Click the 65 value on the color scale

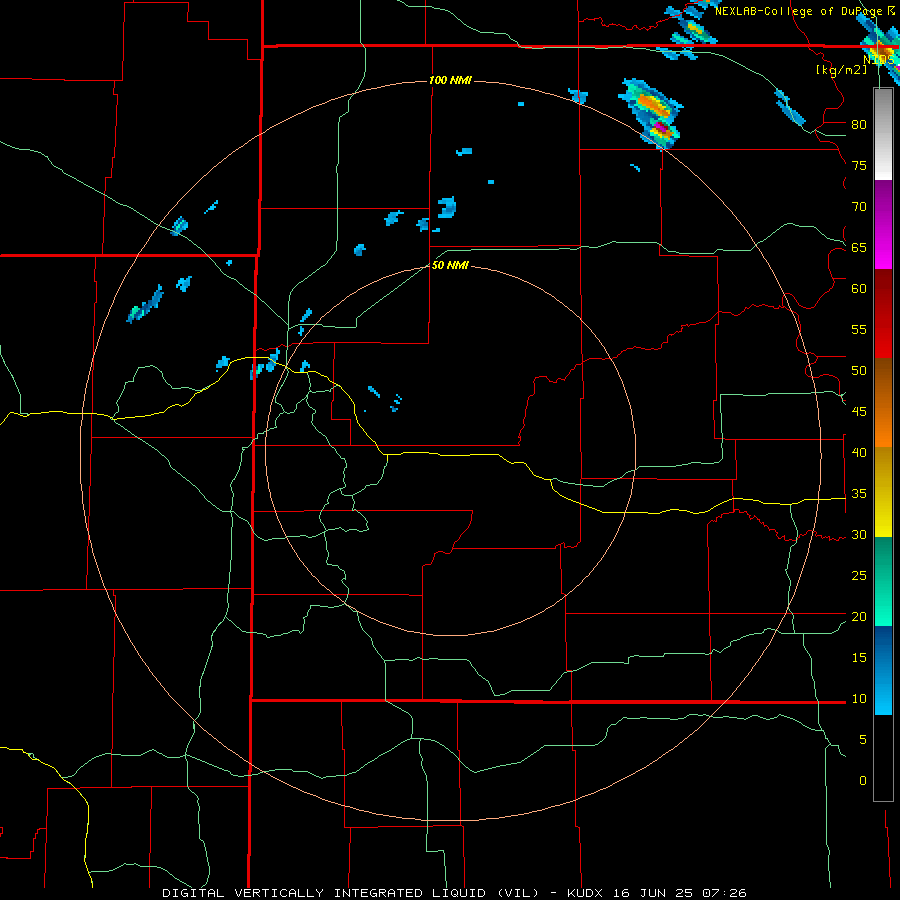click(859, 247)
